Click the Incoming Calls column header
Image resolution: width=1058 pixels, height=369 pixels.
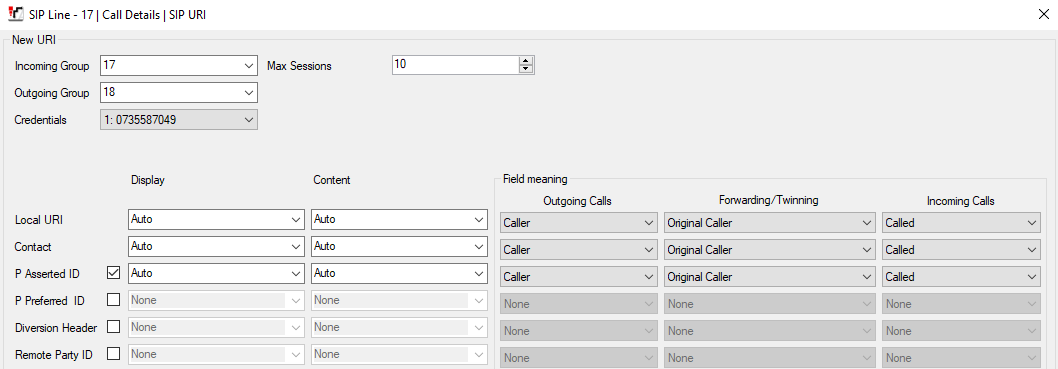(960, 201)
